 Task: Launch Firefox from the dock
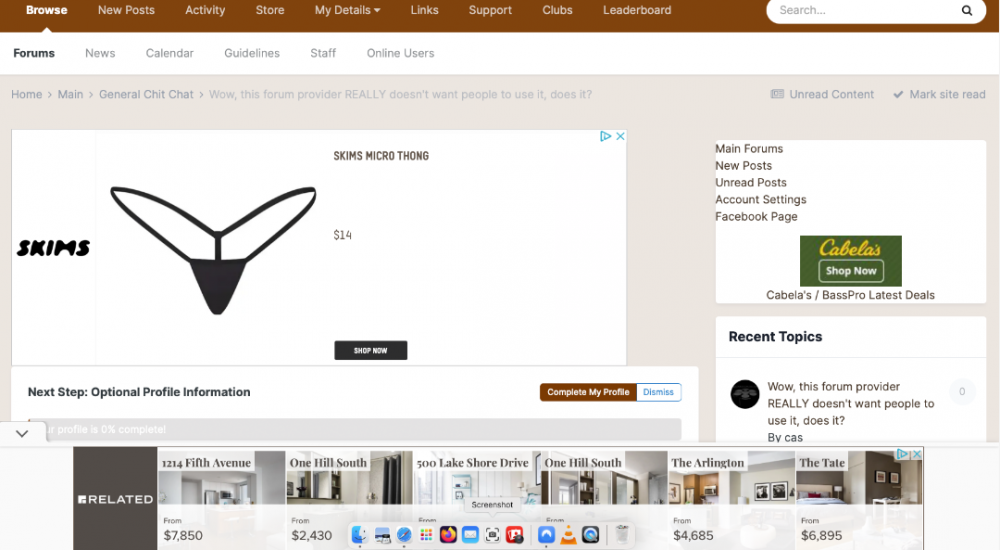coord(448,535)
